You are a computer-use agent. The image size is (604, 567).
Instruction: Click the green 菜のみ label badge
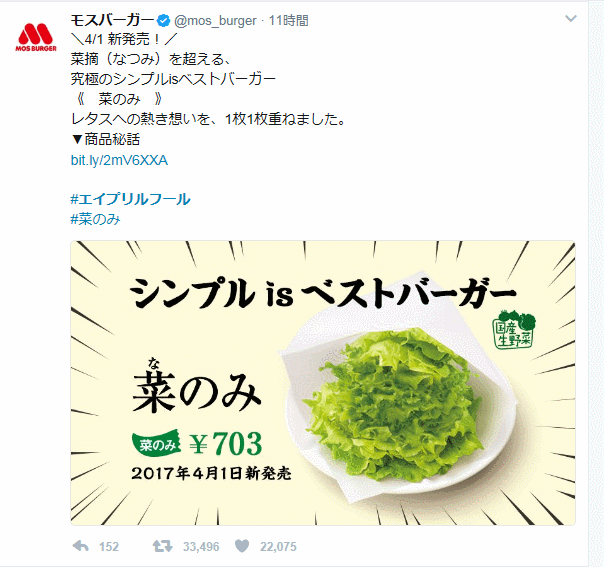pos(157,443)
